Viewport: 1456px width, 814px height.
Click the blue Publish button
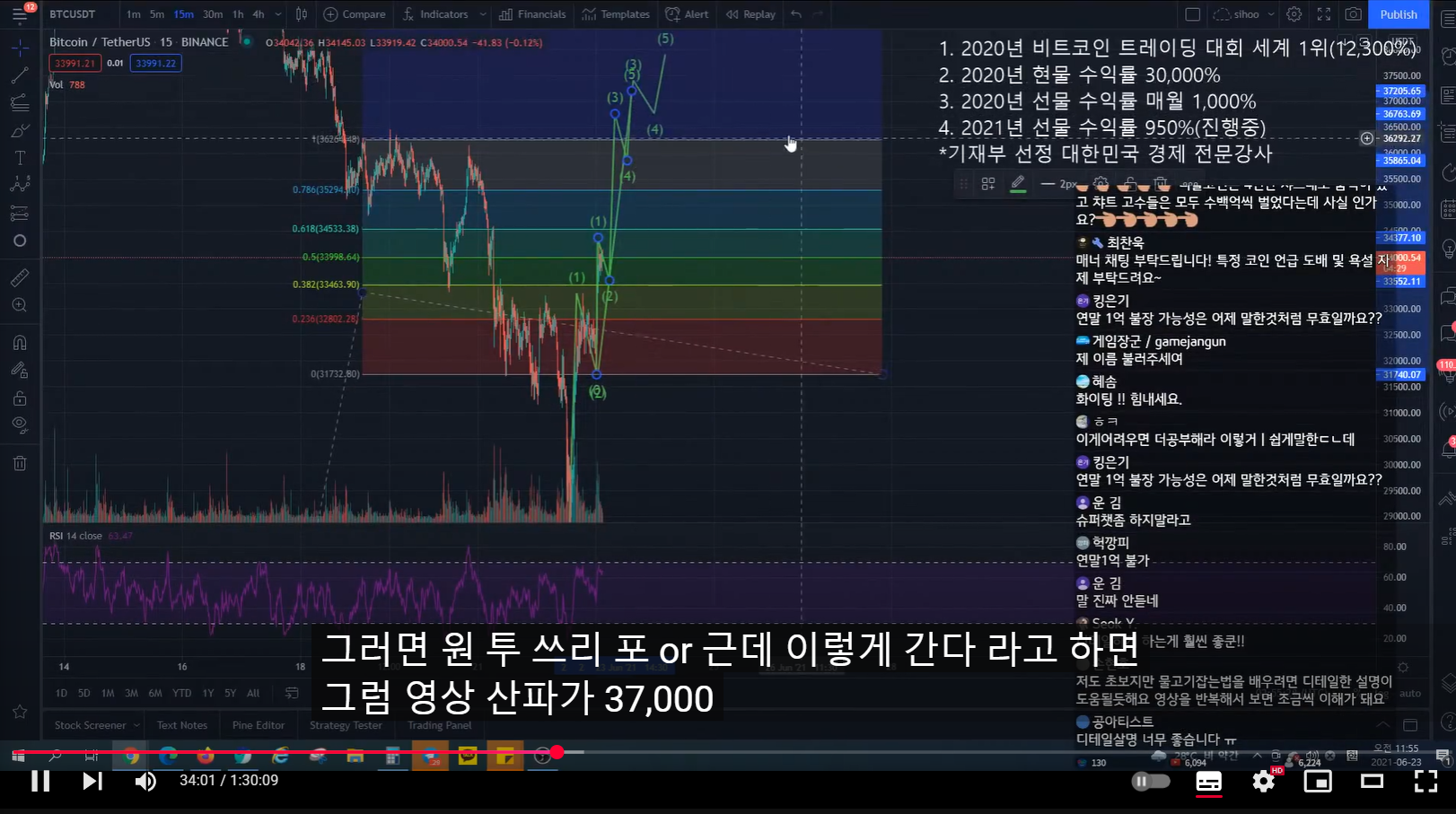click(x=1399, y=14)
